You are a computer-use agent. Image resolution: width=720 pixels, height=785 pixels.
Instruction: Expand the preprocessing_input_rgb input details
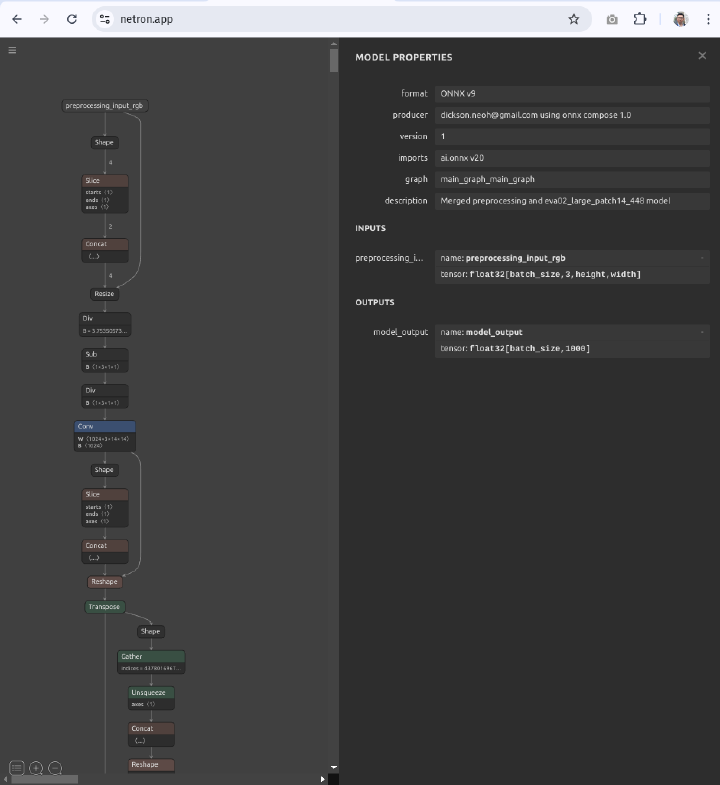(x=702, y=258)
